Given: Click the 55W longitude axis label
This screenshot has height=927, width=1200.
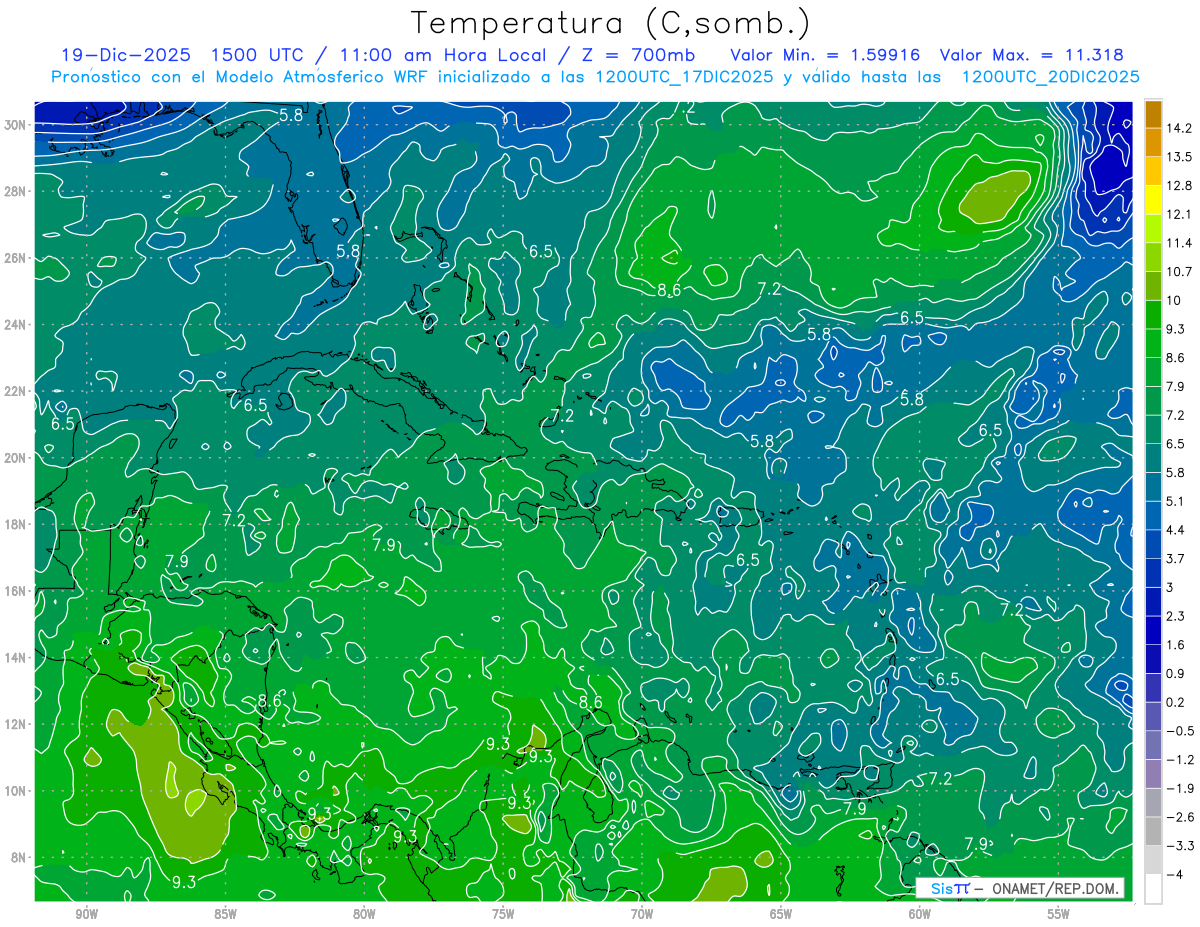Looking at the screenshot, I should point(1059,914).
